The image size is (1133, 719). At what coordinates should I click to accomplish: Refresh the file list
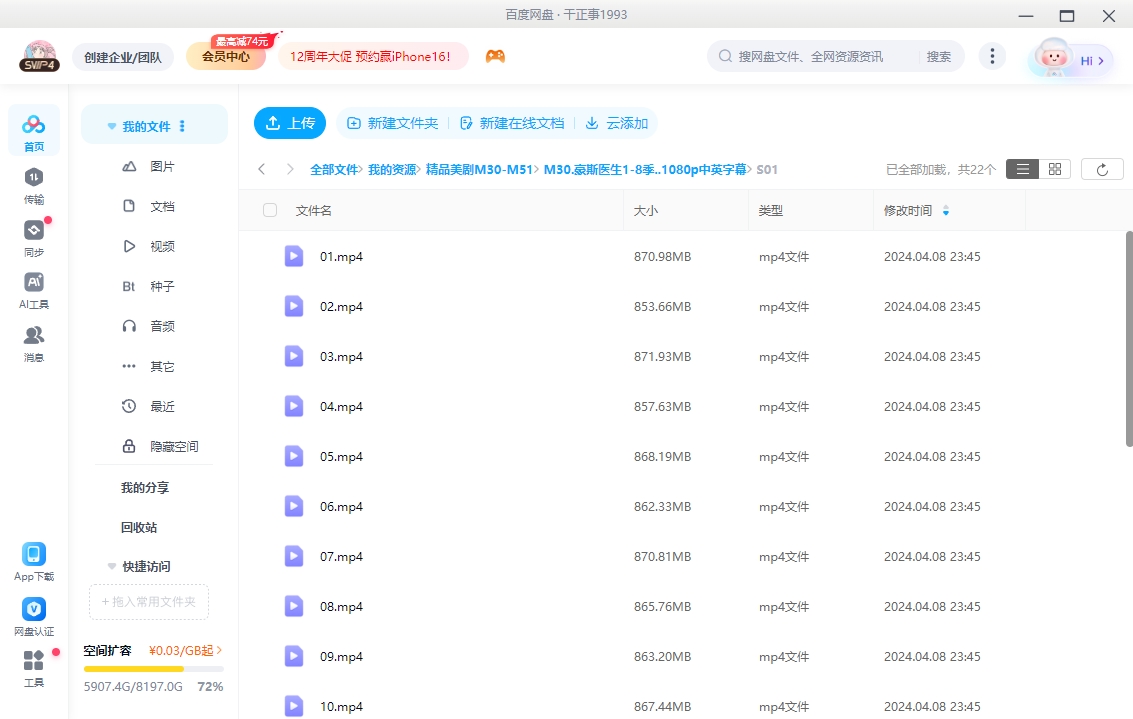(x=1101, y=168)
